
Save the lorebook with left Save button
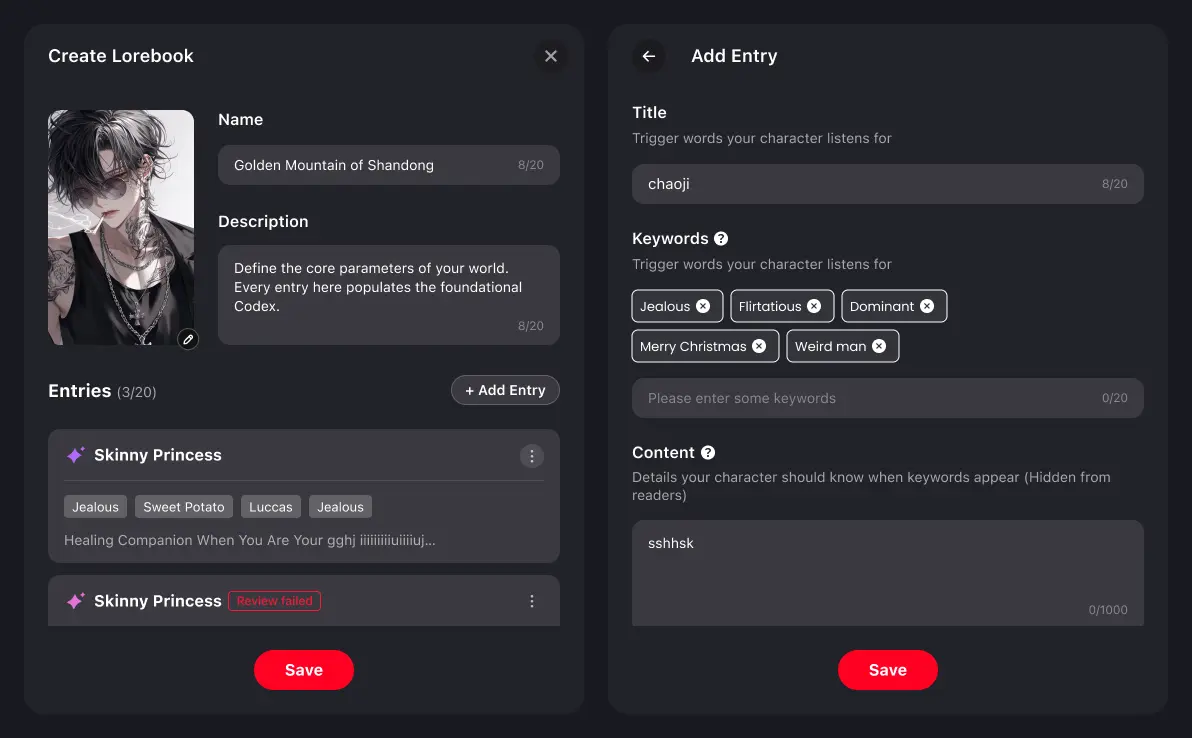point(304,670)
